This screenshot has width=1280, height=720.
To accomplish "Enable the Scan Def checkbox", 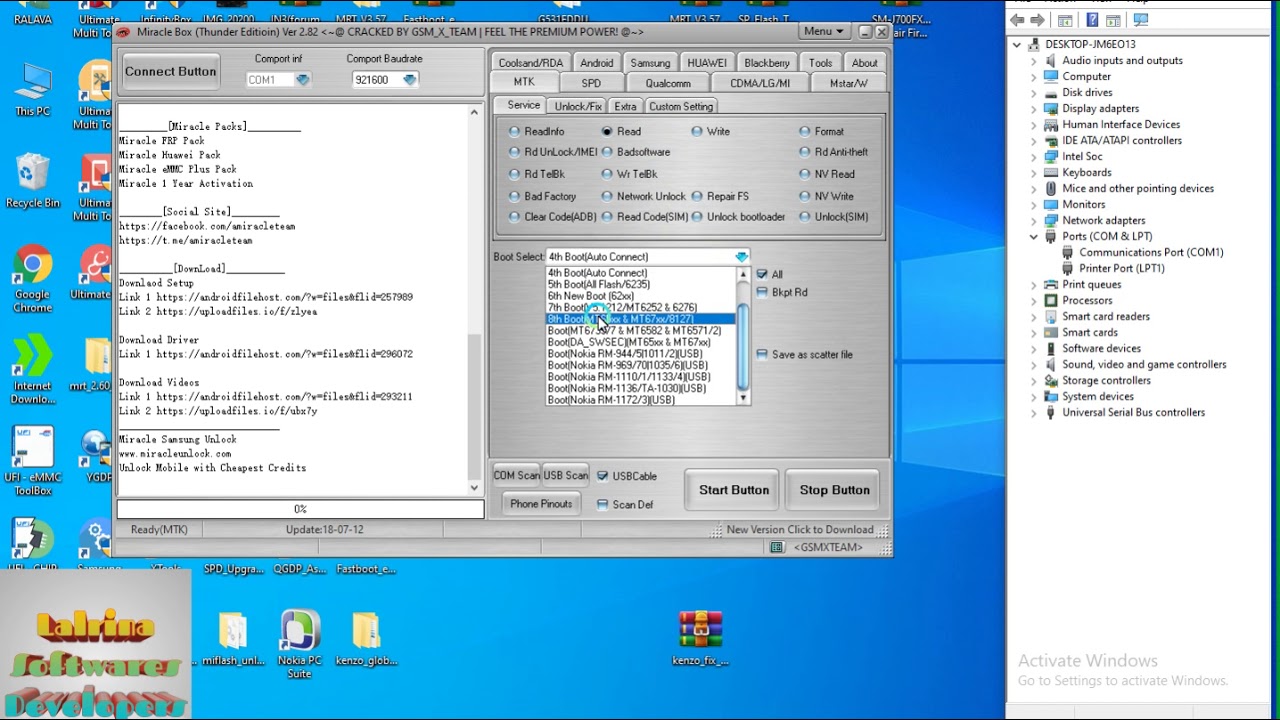I will (624, 504).
